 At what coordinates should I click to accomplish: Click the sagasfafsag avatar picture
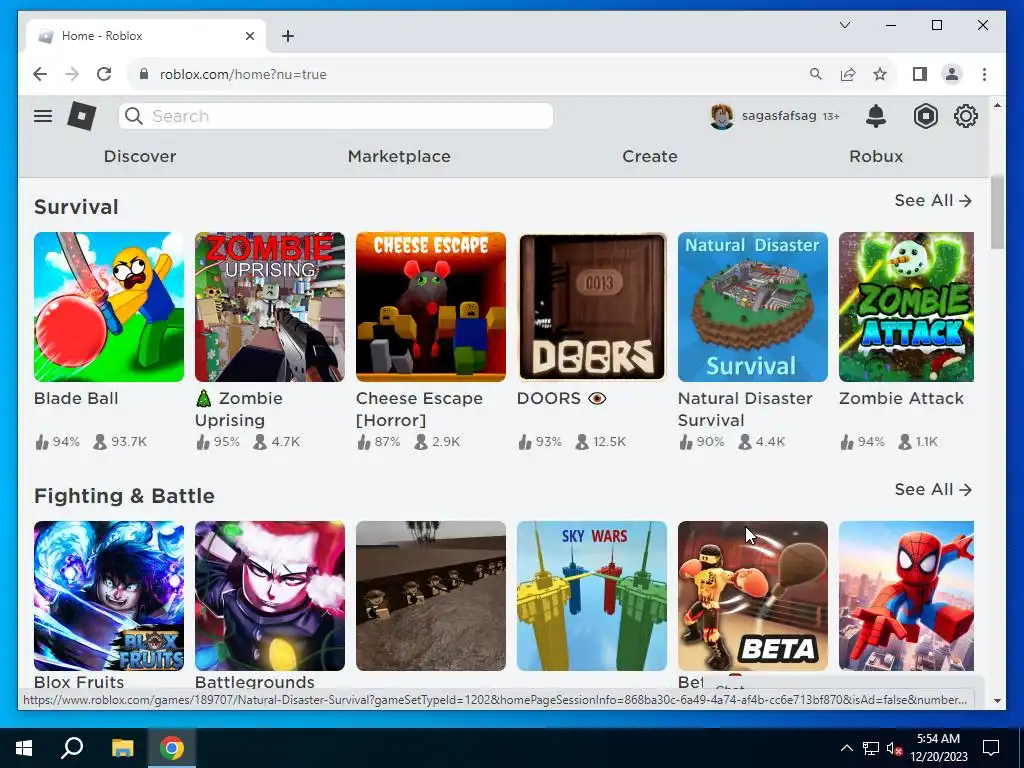(x=722, y=116)
